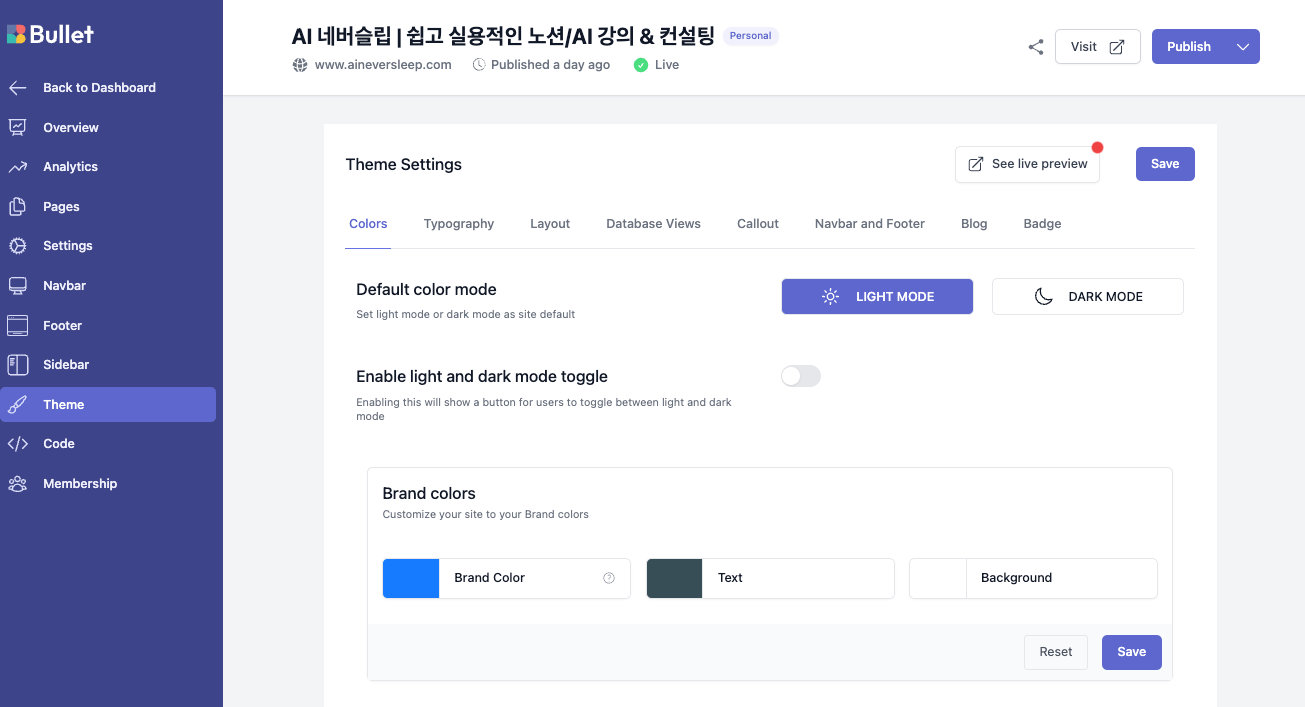Switch to the Colors tab
Viewport: 1305px width, 707px height.
pos(368,224)
